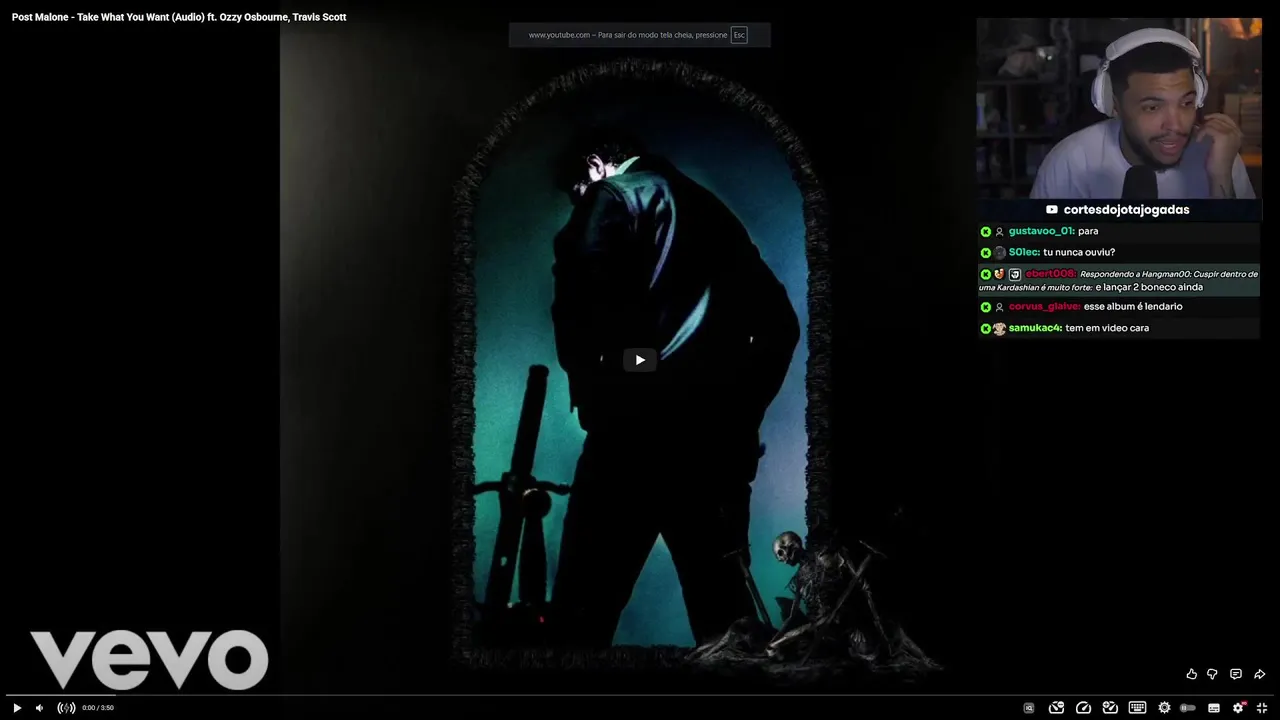Decrease playback speed with the minus gauge icon
The width and height of the screenshot is (1280, 720).
click(x=1056, y=708)
